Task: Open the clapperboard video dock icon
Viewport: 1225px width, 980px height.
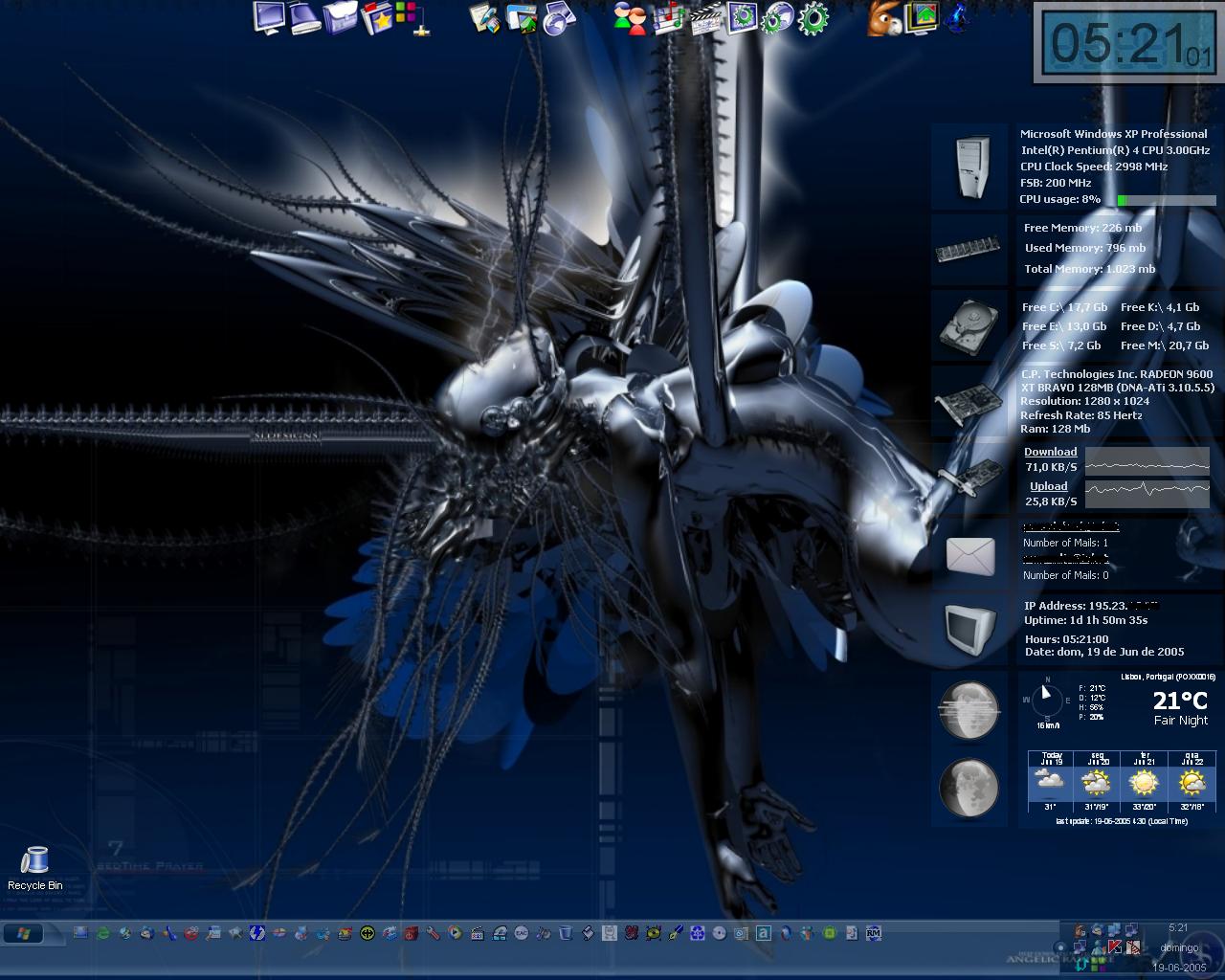Action: point(704,18)
